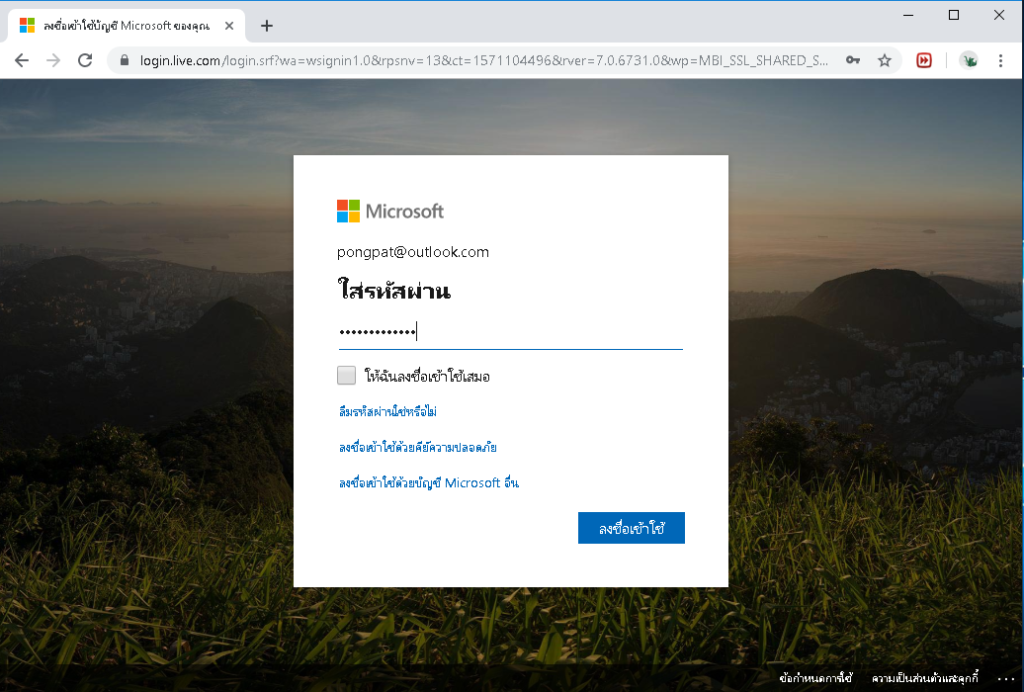Go back using the browser back arrow
The image size is (1024, 692).
22,61
